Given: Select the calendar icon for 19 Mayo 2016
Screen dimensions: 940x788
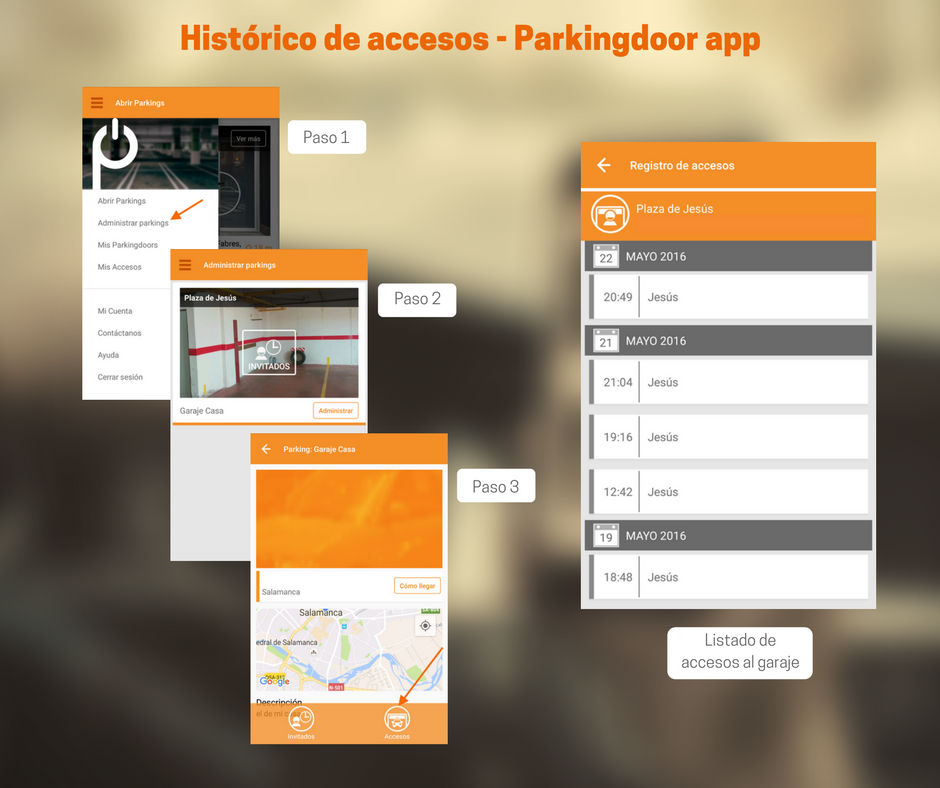Looking at the screenshot, I should click(x=605, y=535).
